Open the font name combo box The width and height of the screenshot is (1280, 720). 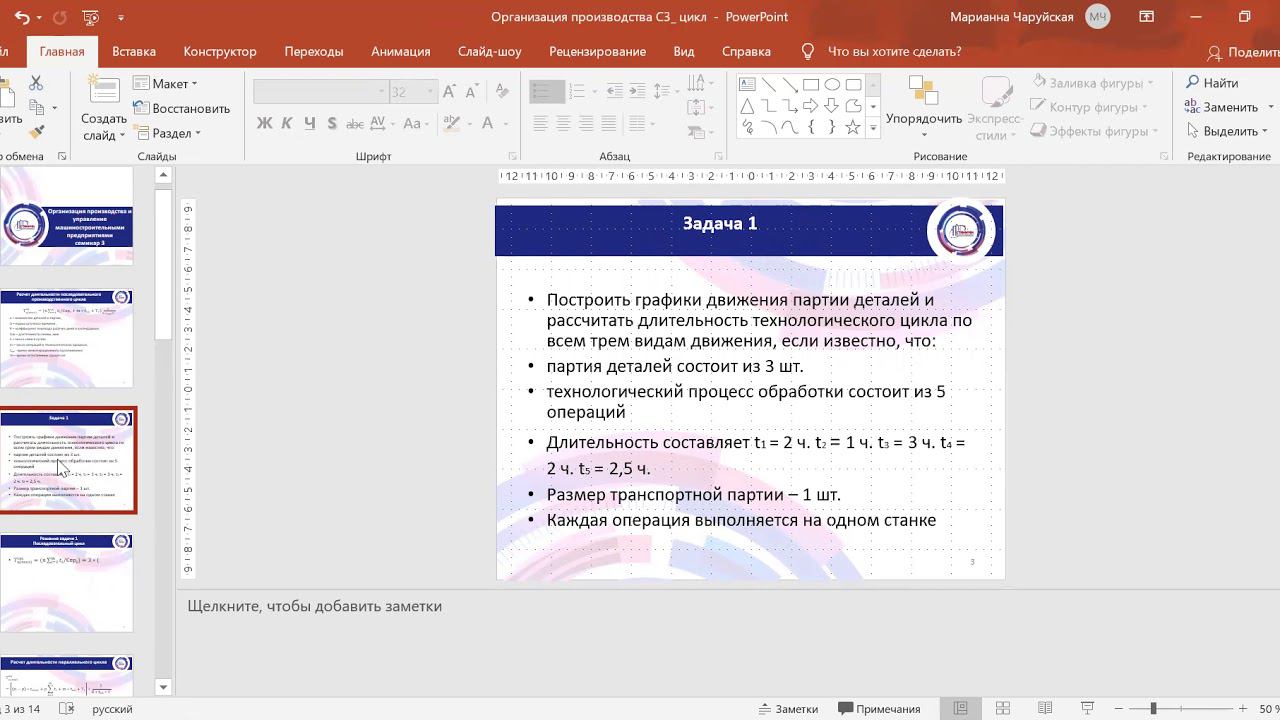click(320, 92)
